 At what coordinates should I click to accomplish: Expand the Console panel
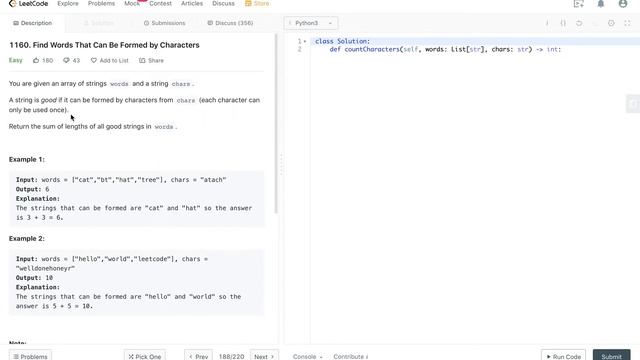pos(307,356)
